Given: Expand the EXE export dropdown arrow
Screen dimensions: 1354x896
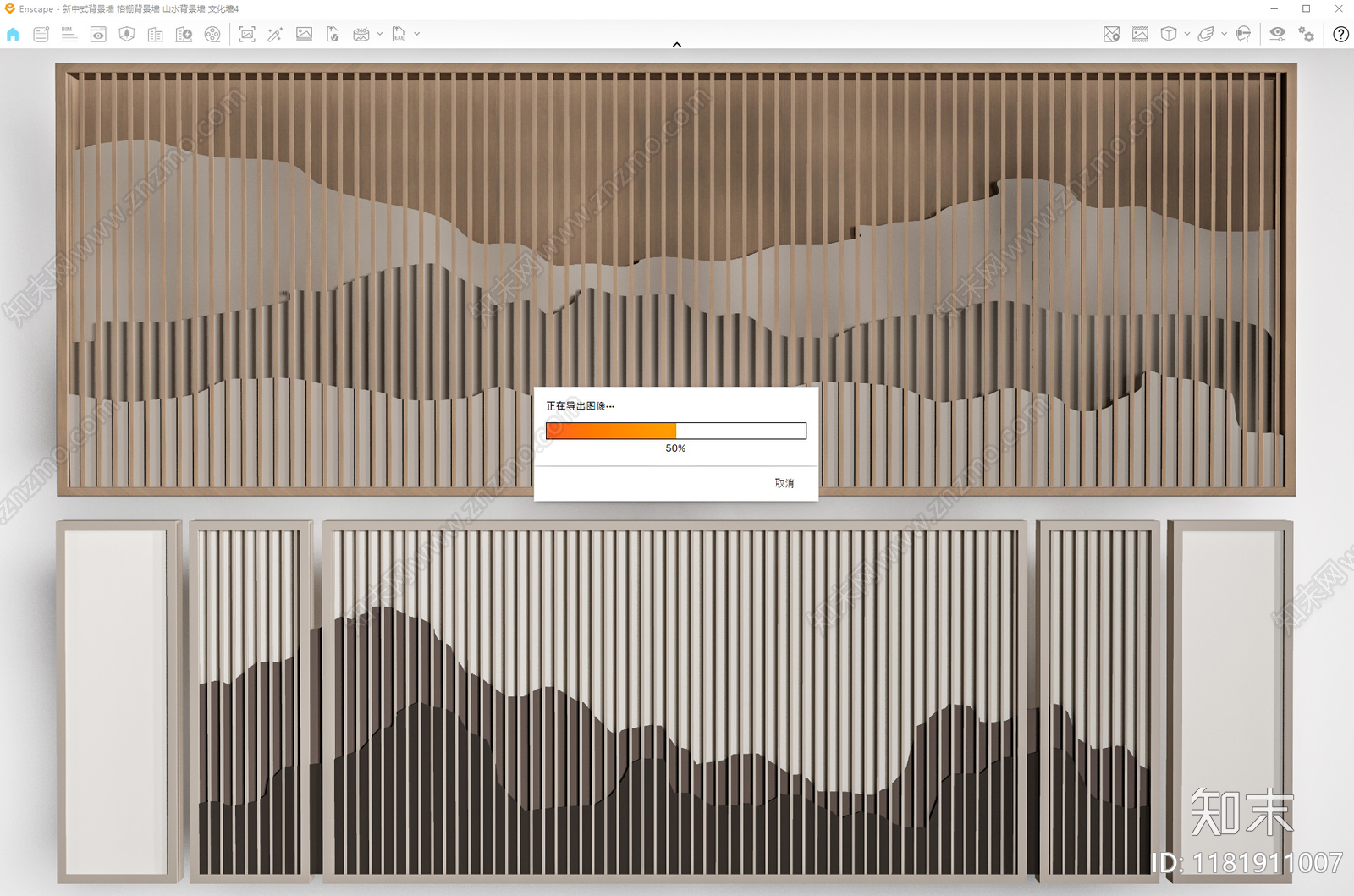Looking at the screenshot, I should [x=416, y=35].
